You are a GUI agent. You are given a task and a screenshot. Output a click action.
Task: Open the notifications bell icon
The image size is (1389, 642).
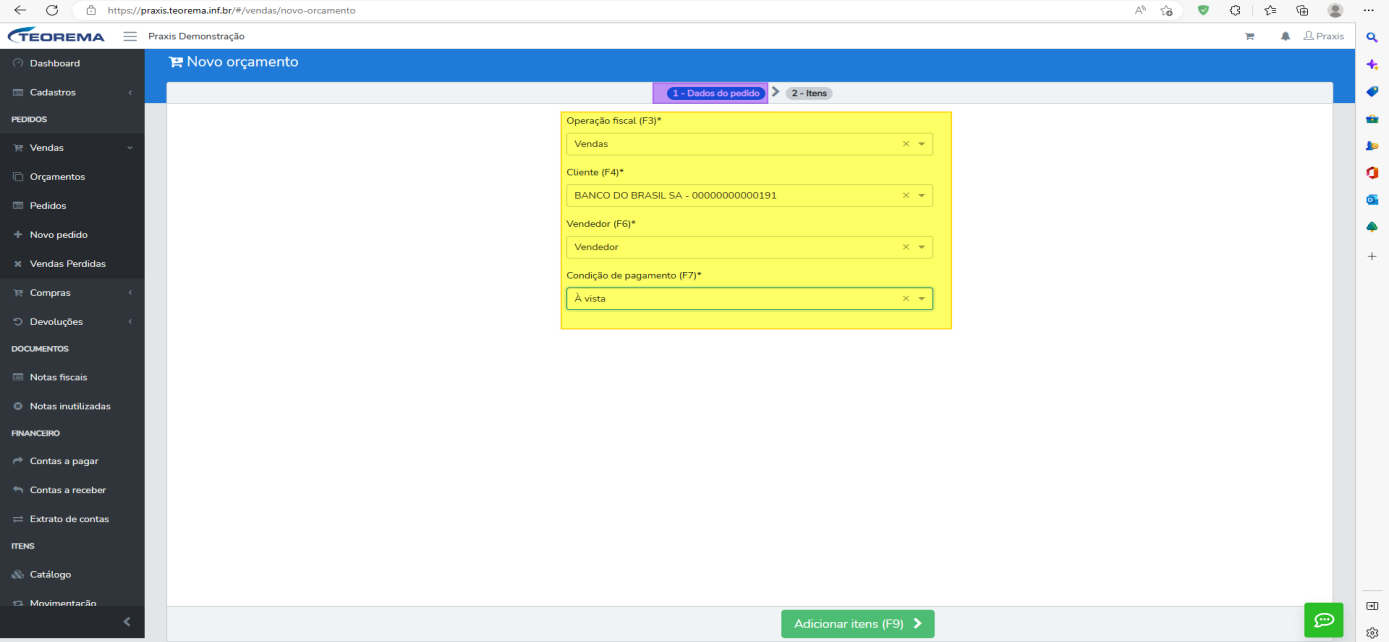click(x=1285, y=36)
